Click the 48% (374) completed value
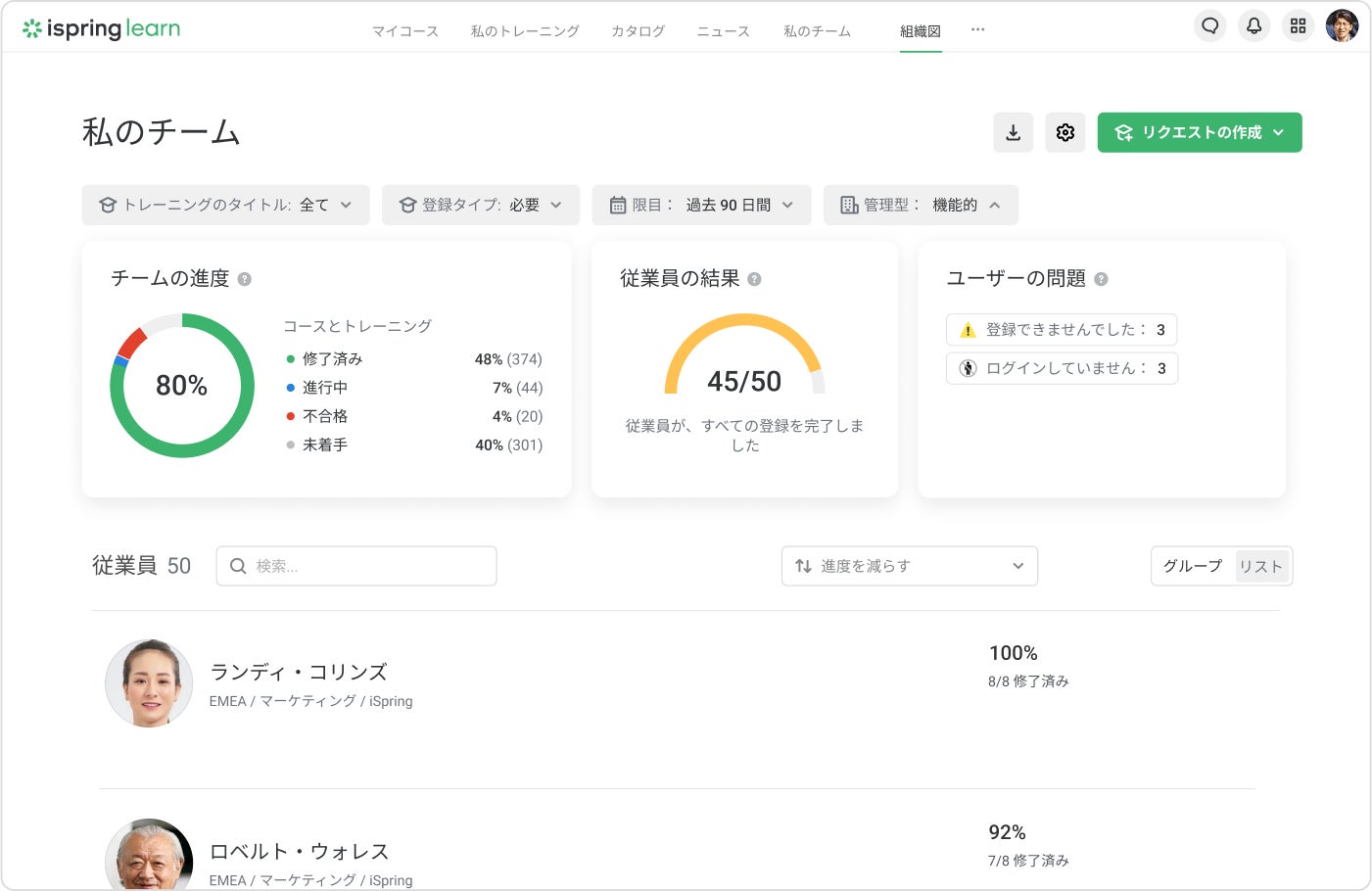 [508, 359]
